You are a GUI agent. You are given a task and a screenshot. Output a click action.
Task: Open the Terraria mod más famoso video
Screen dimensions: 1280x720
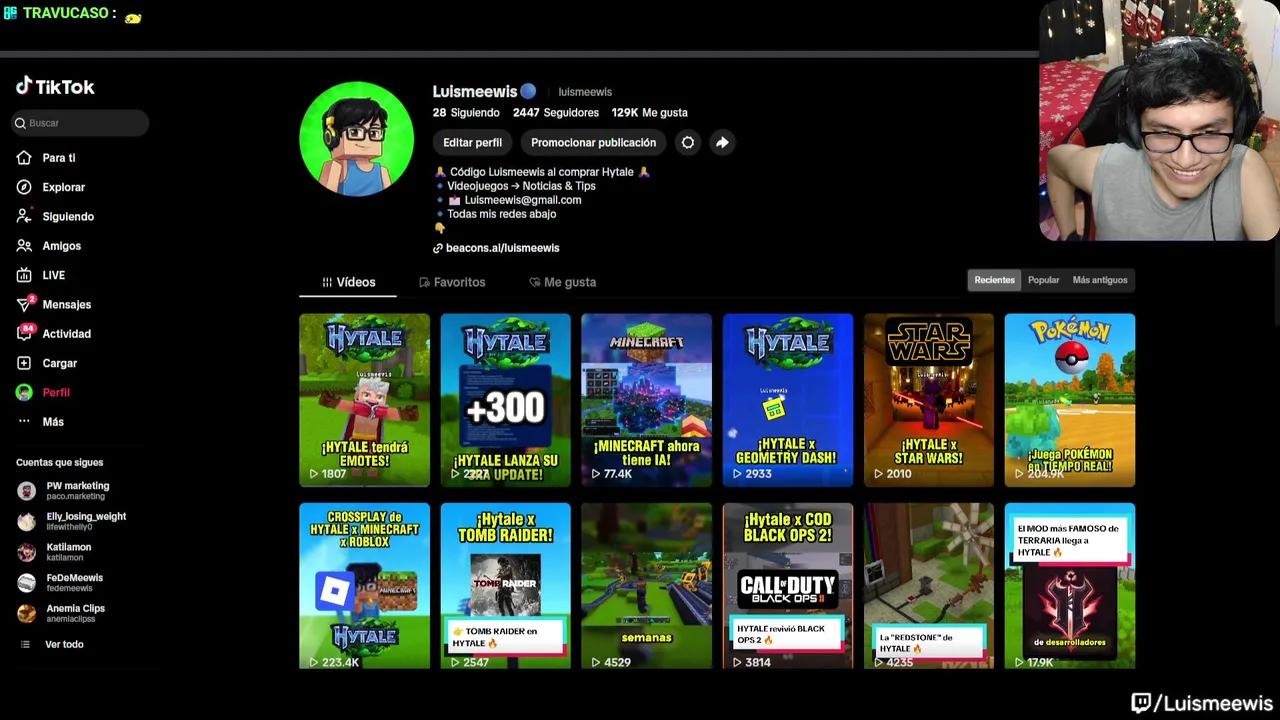1070,586
